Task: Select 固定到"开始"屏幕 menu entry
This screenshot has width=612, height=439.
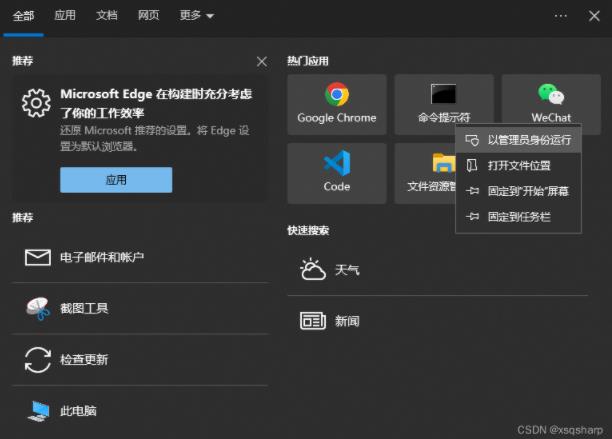Action: 518,191
